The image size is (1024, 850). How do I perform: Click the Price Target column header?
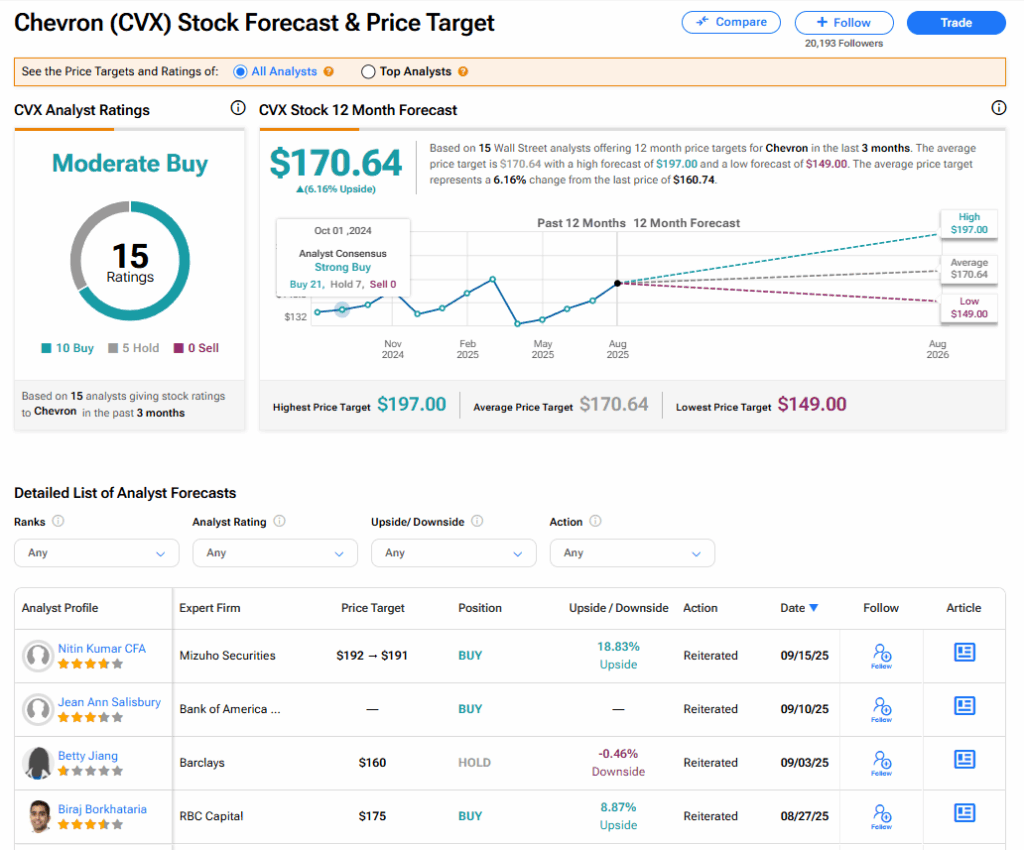click(x=372, y=608)
